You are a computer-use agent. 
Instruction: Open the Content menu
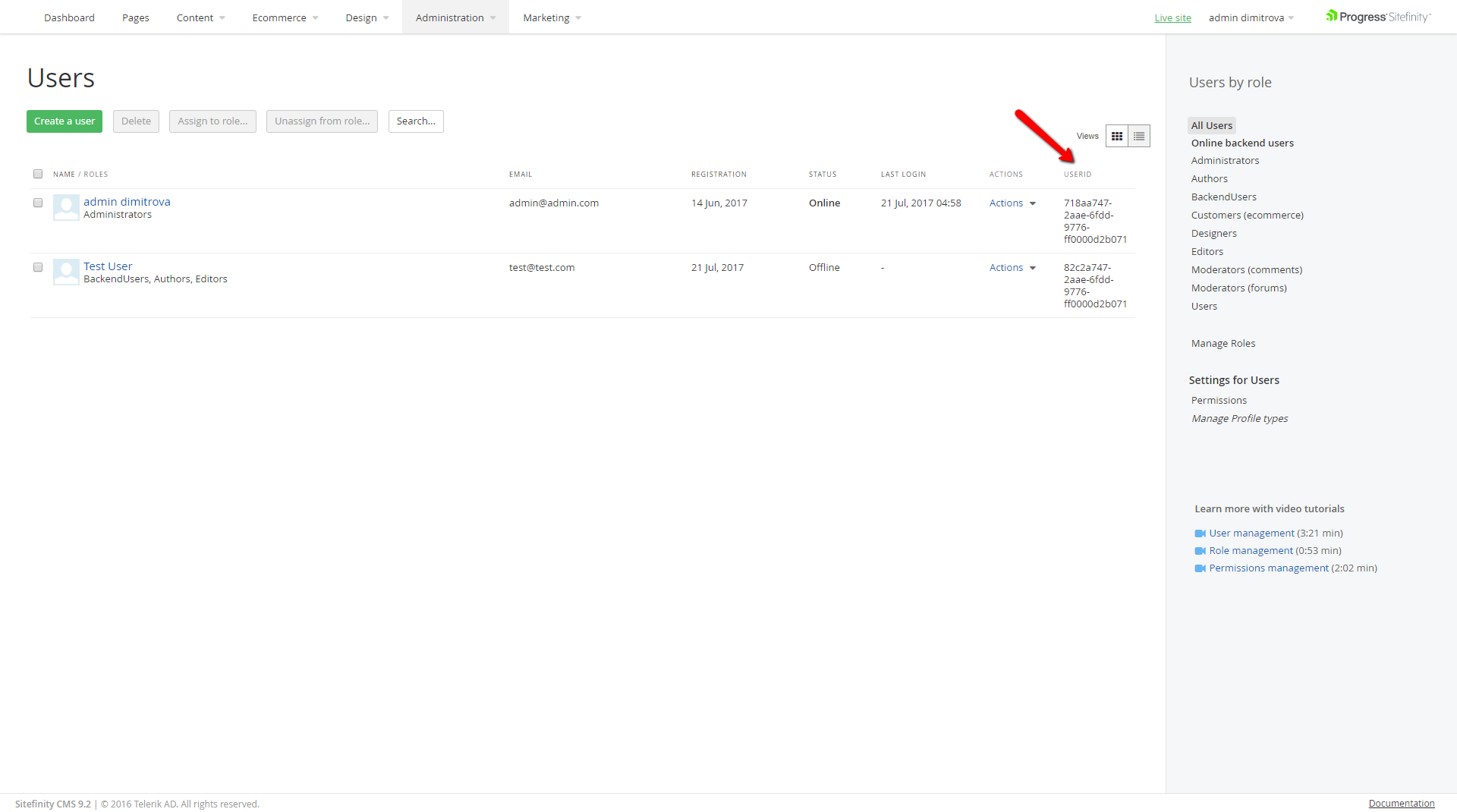click(x=200, y=17)
